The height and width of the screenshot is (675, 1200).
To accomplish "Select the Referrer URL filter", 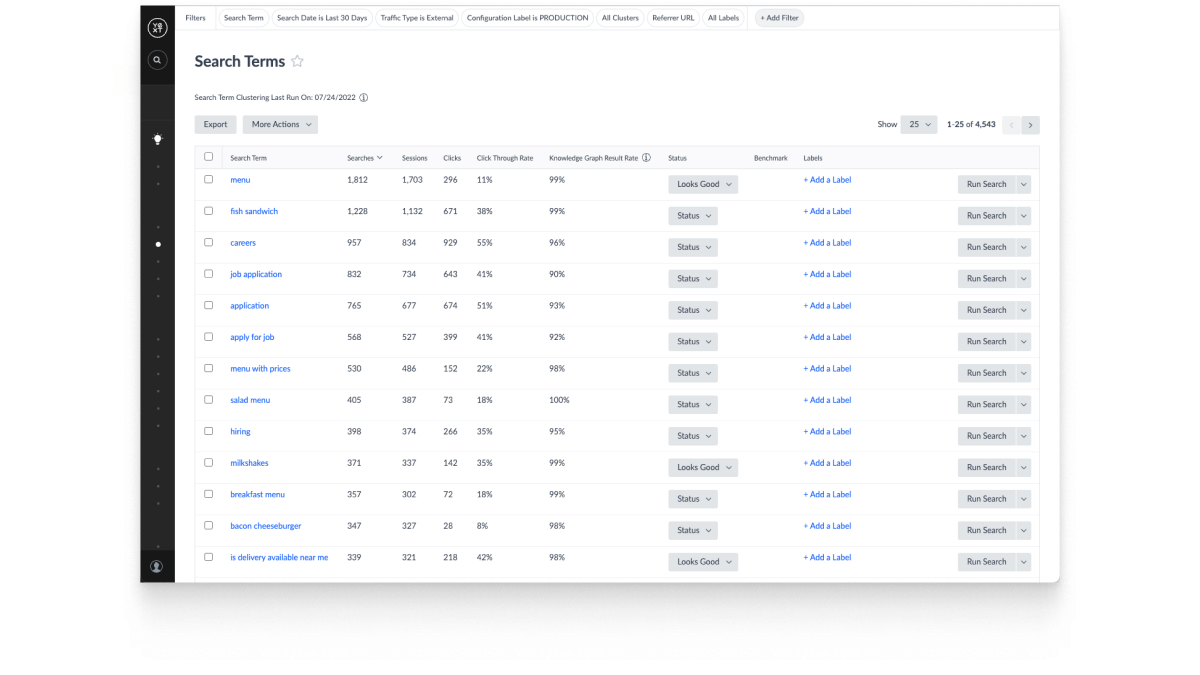I will 672,18.
